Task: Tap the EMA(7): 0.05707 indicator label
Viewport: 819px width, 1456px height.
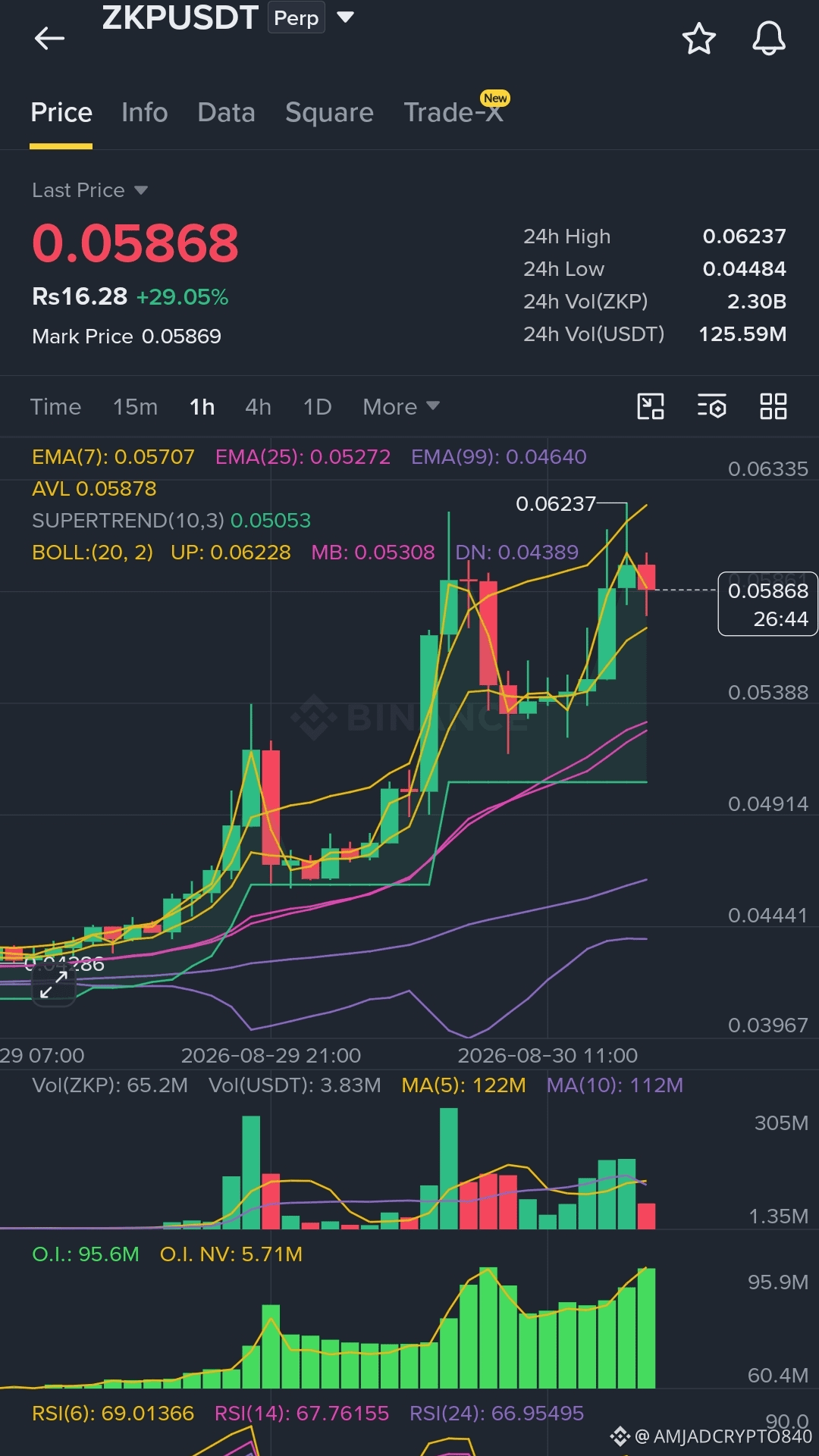Action: coord(113,457)
